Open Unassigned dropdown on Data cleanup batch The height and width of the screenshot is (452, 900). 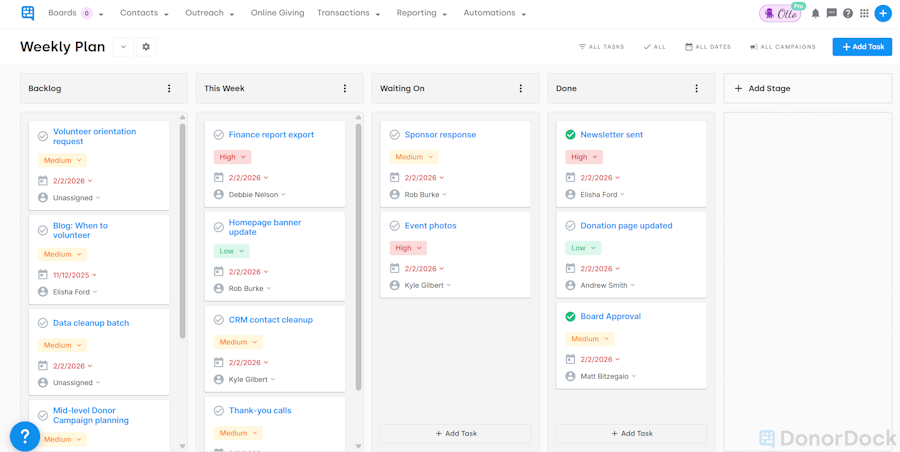pos(76,383)
